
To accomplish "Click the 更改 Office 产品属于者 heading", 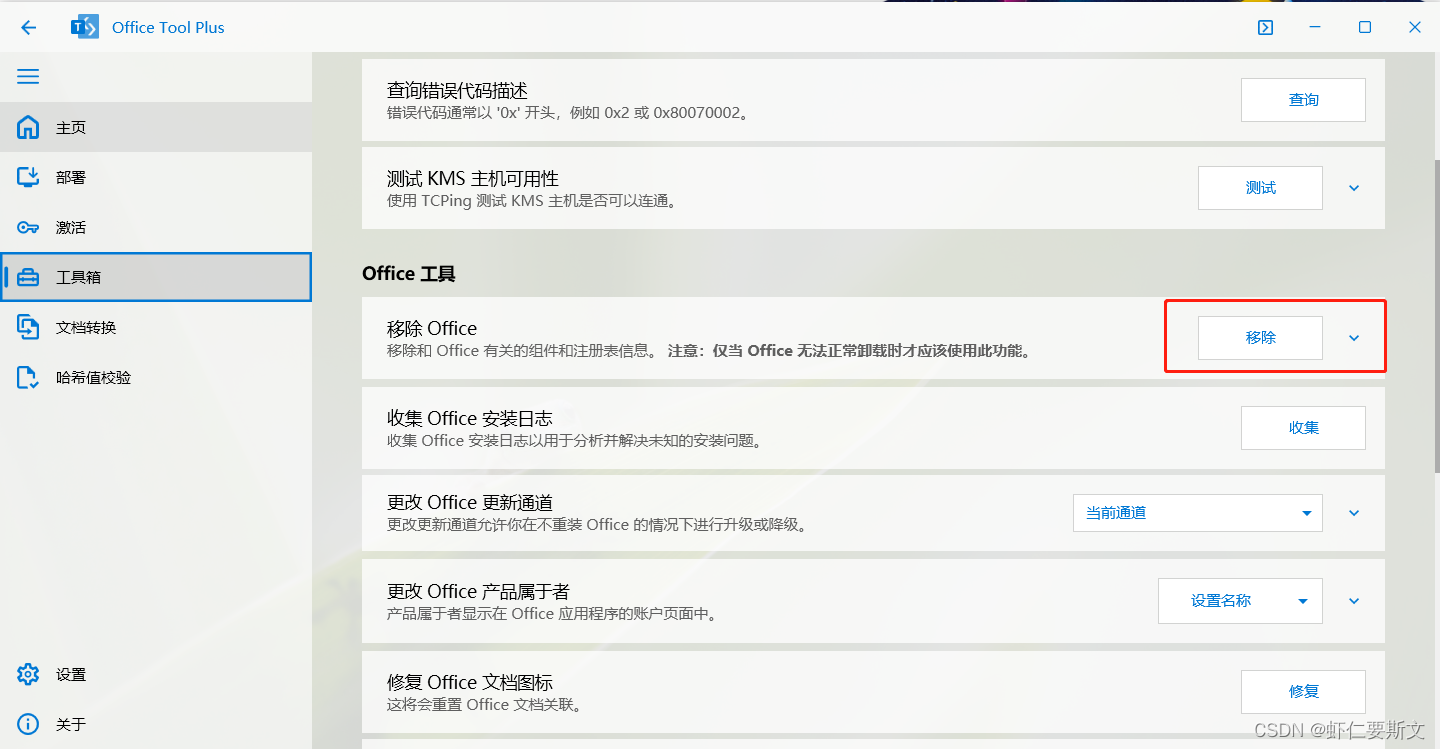I will point(478,591).
